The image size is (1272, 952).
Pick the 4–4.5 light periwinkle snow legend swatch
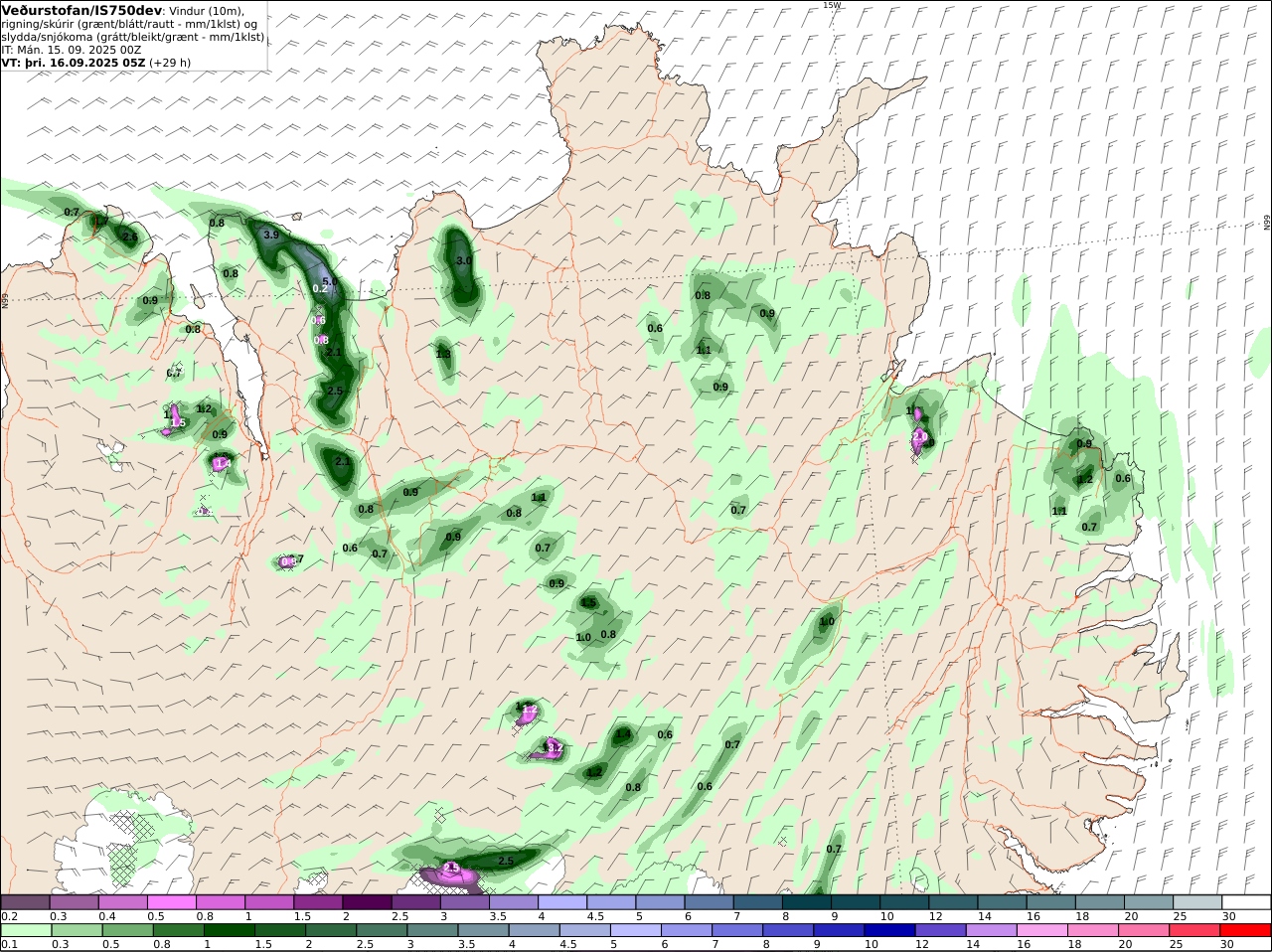coord(562,902)
